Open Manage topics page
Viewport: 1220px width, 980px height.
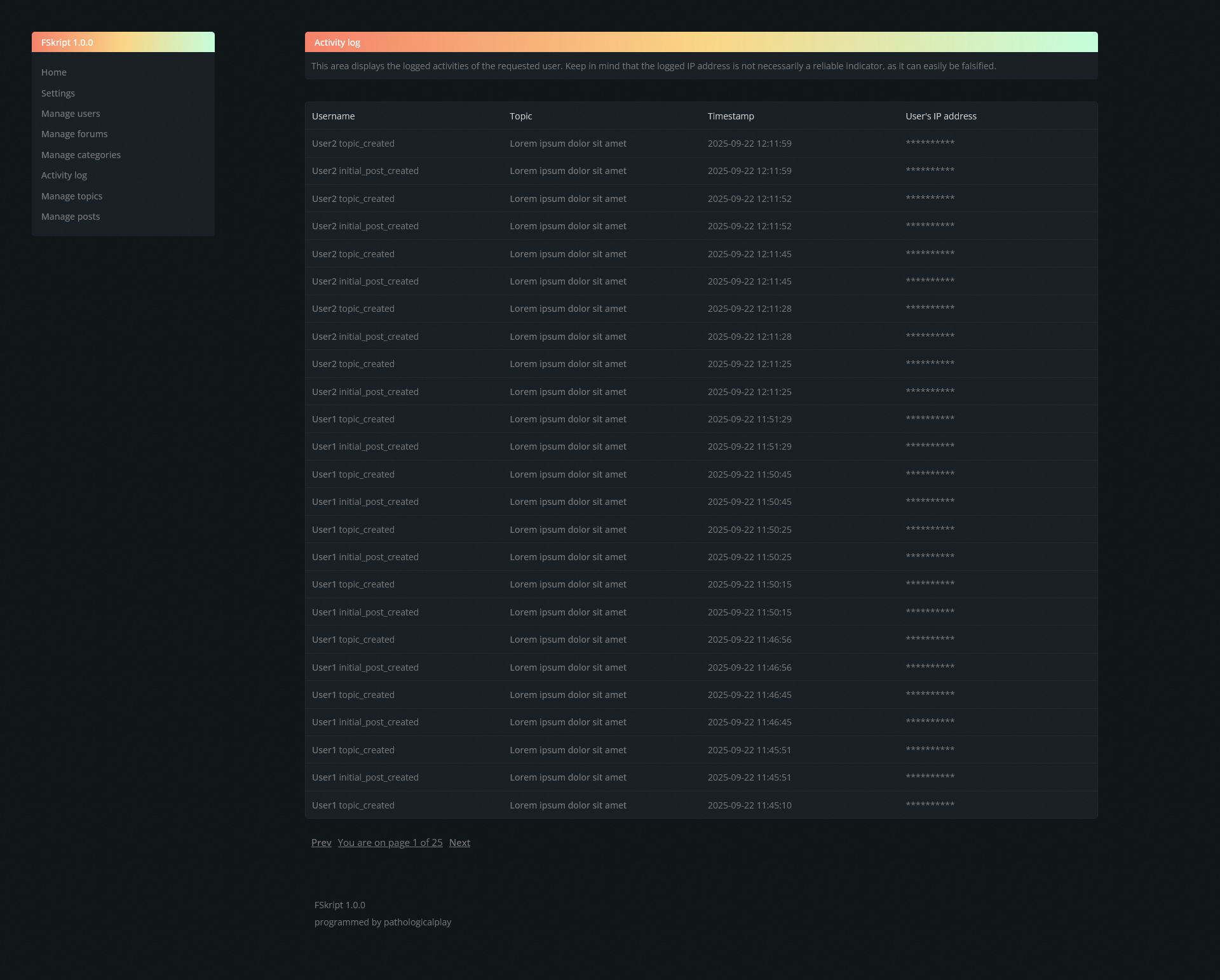(72, 196)
